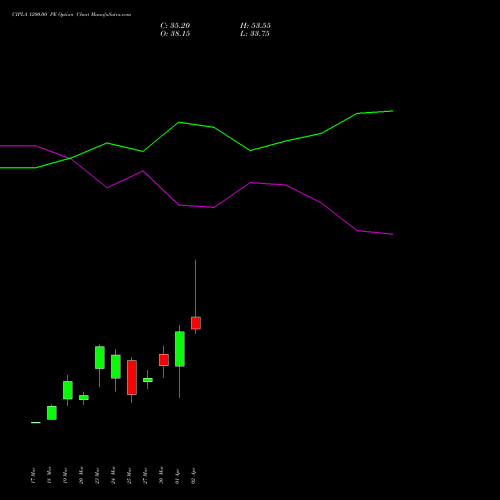
Task: Click the open value O: 38.15
Action: 175,34
